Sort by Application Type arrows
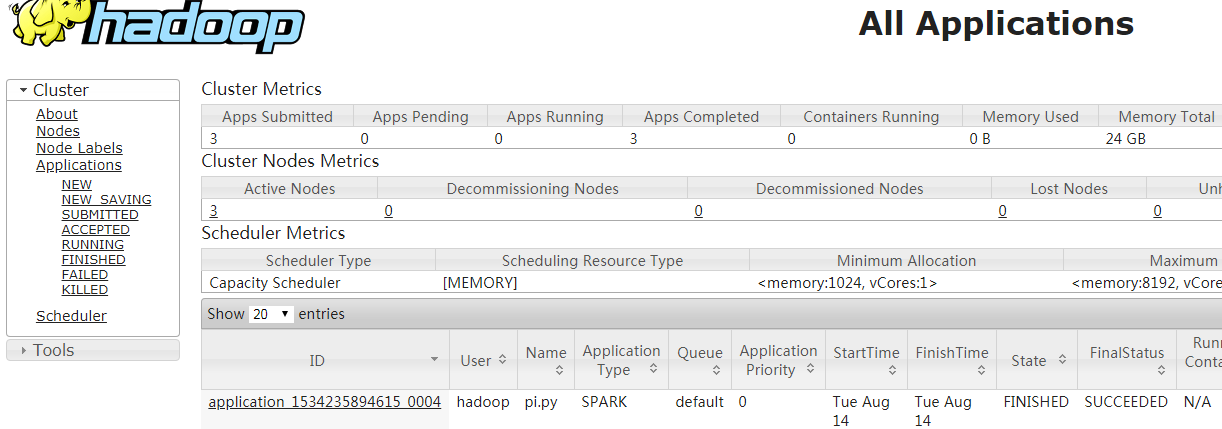 click(x=652, y=369)
